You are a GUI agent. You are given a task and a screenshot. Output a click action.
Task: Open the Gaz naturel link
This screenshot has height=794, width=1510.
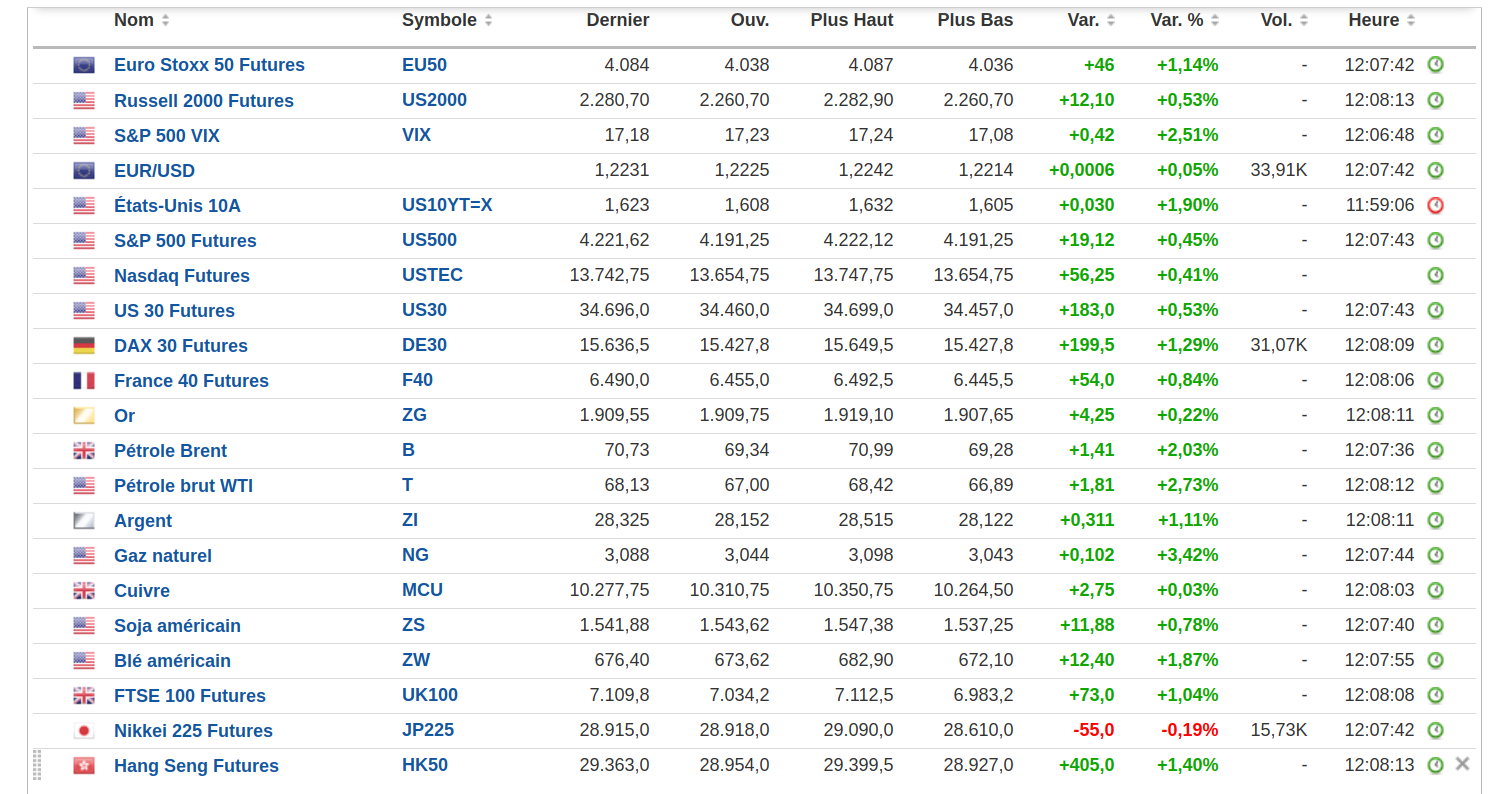coord(163,556)
